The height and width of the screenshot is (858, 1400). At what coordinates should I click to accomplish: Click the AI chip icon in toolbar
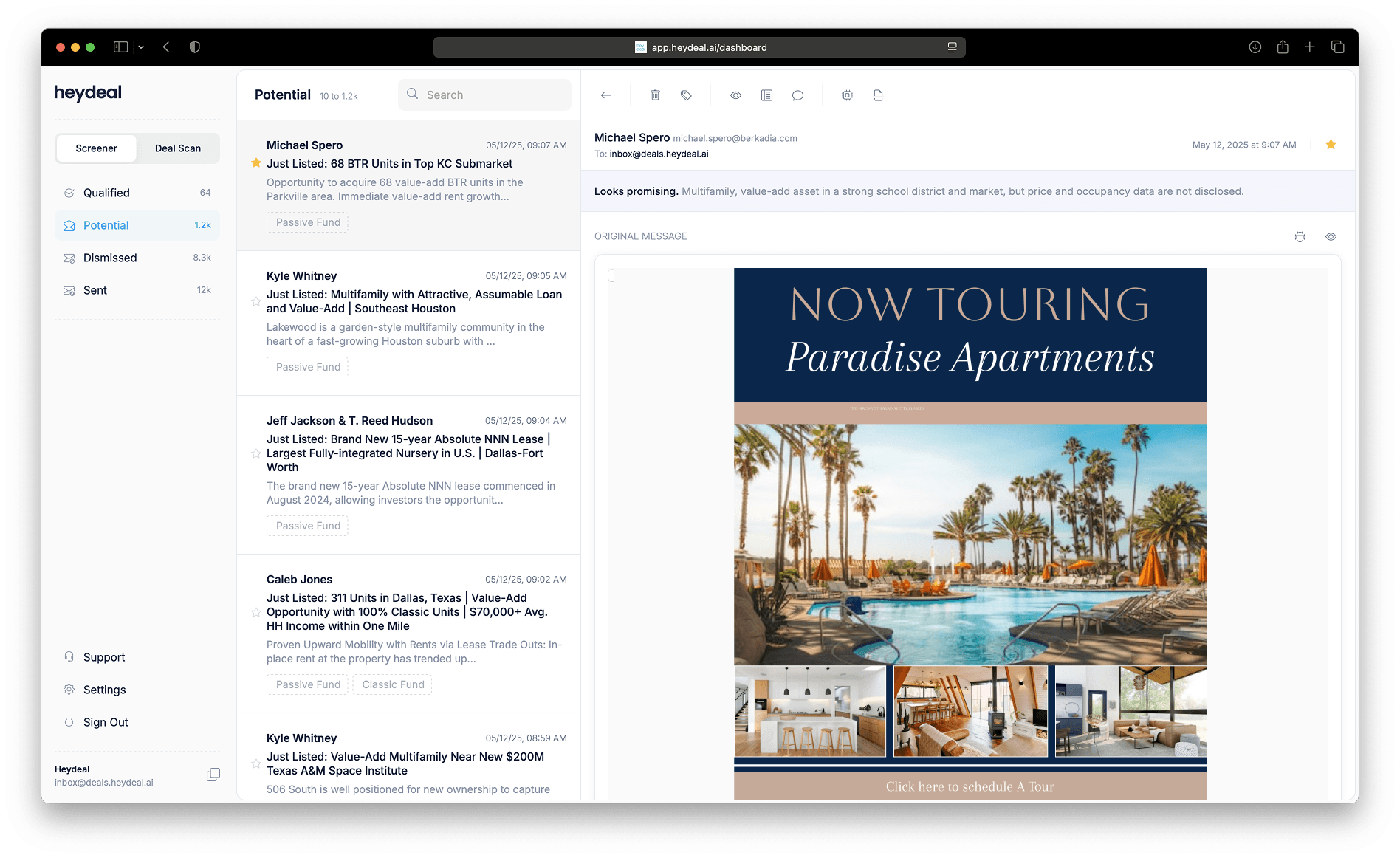(847, 95)
